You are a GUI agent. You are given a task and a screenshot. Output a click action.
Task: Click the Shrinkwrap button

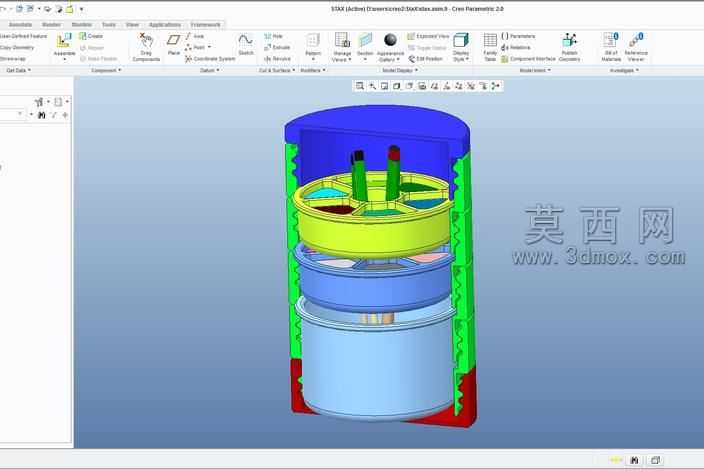[x=13, y=59]
